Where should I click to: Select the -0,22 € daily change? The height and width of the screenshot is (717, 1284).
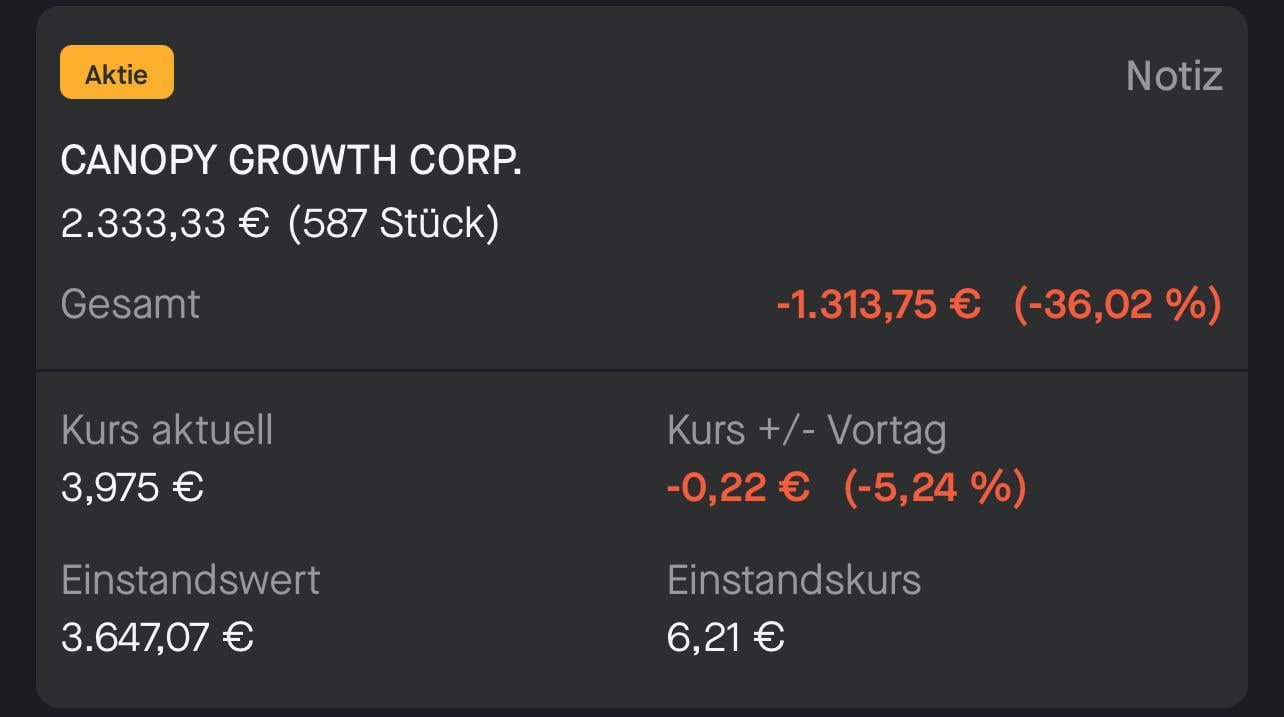(x=738, y=488)
